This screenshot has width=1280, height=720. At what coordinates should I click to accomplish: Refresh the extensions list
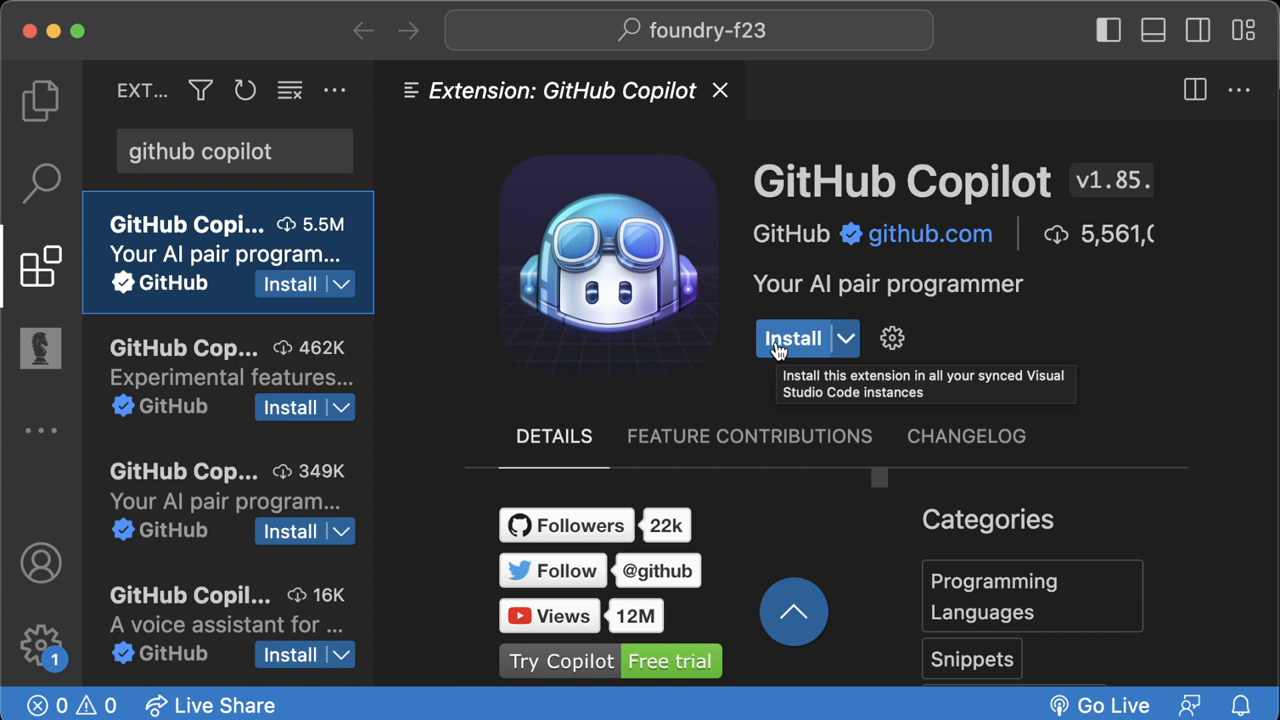coord(245,91)
